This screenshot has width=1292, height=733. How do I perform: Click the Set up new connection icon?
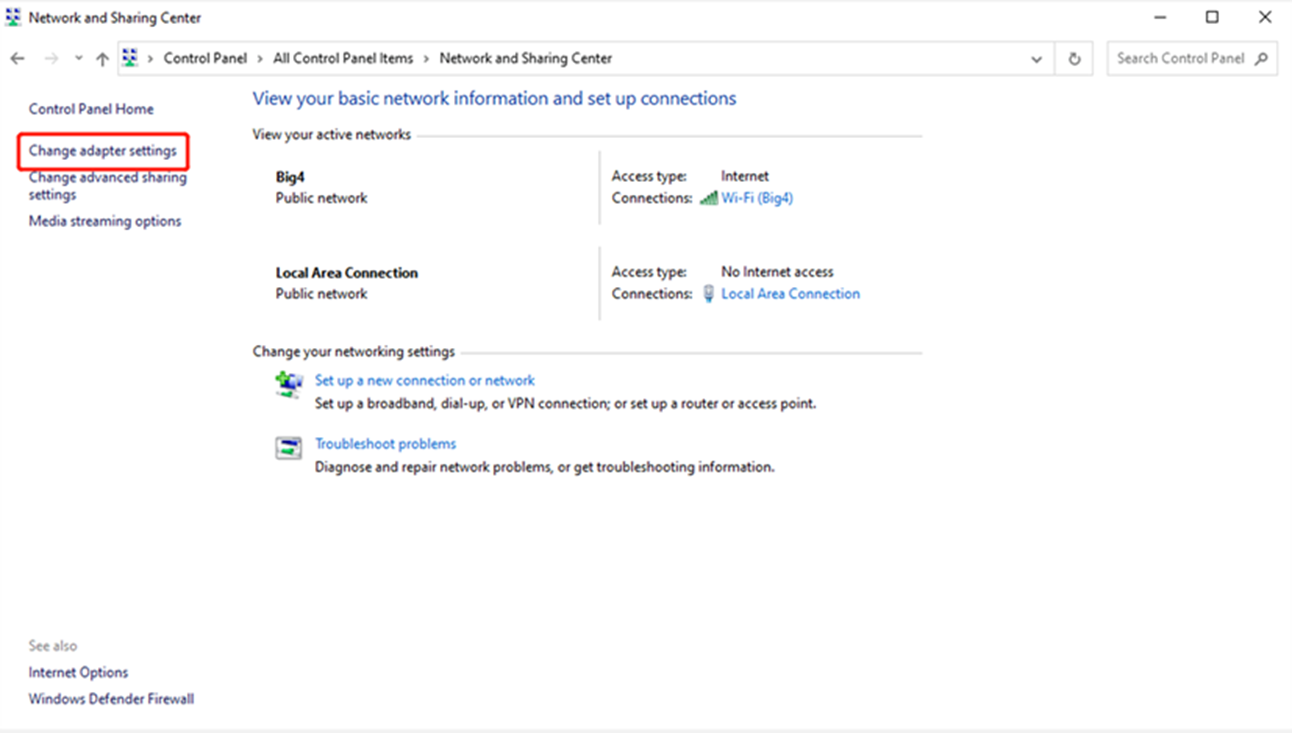(289, 384)
